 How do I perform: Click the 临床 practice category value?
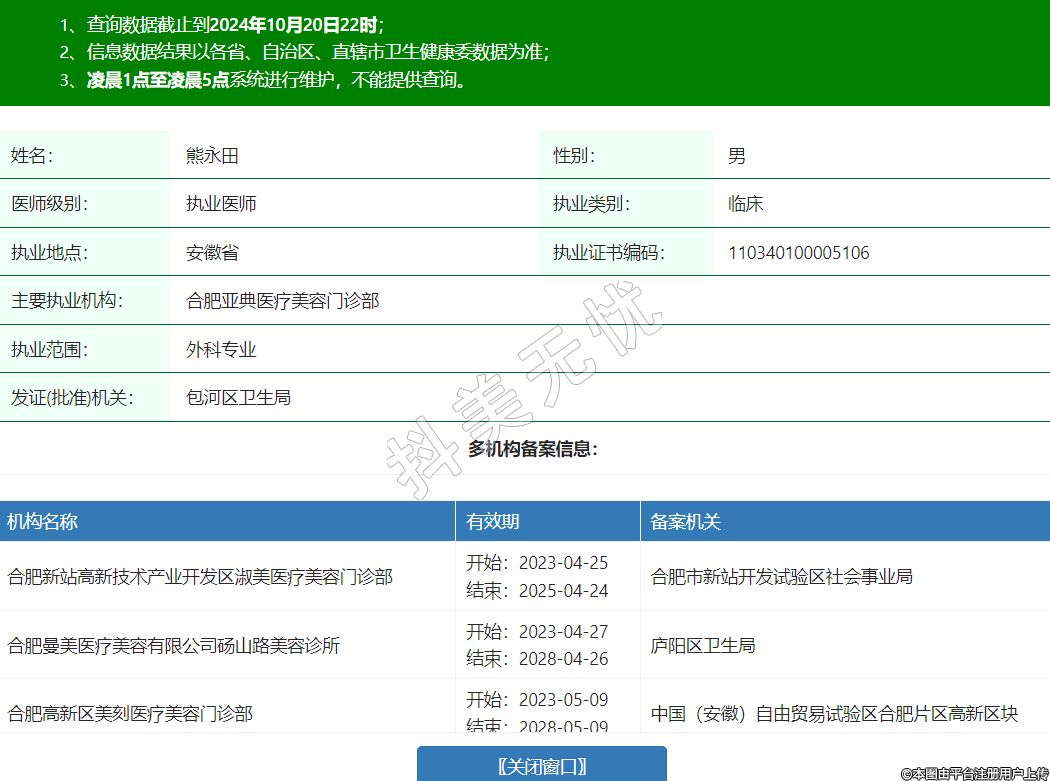point(746,204)
